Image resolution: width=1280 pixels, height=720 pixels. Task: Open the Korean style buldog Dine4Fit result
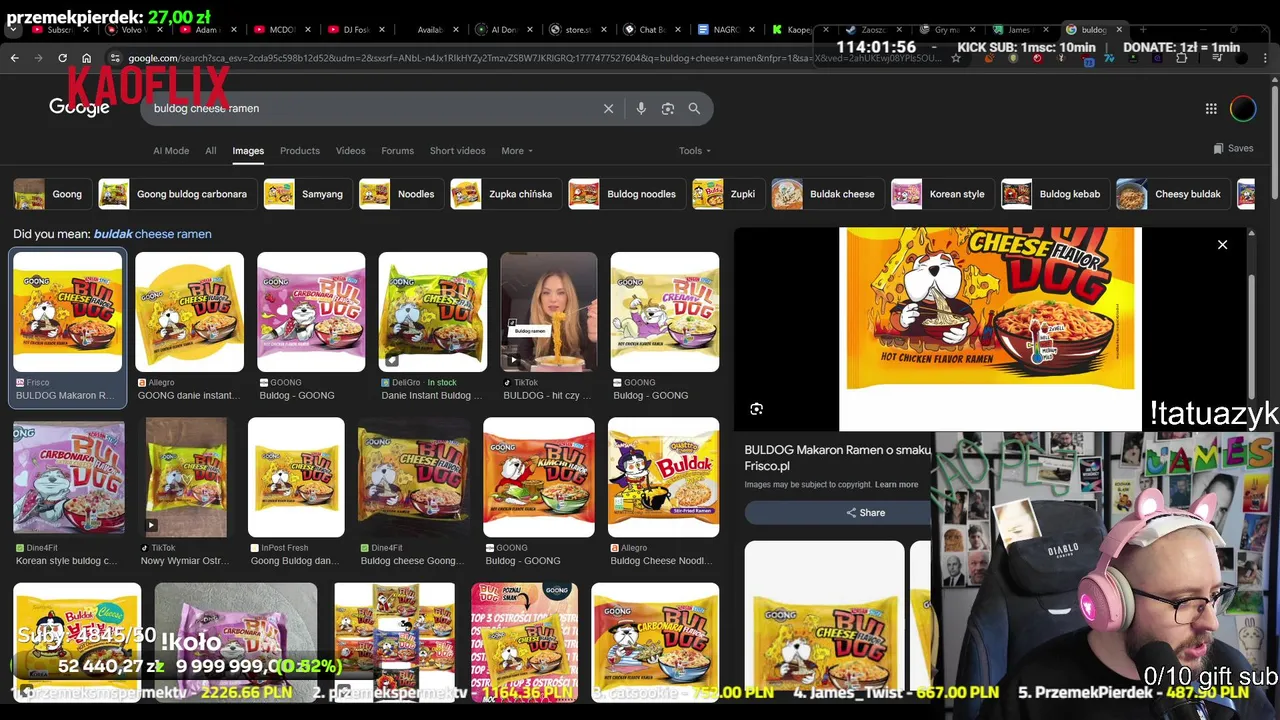[x=69, y=494]
